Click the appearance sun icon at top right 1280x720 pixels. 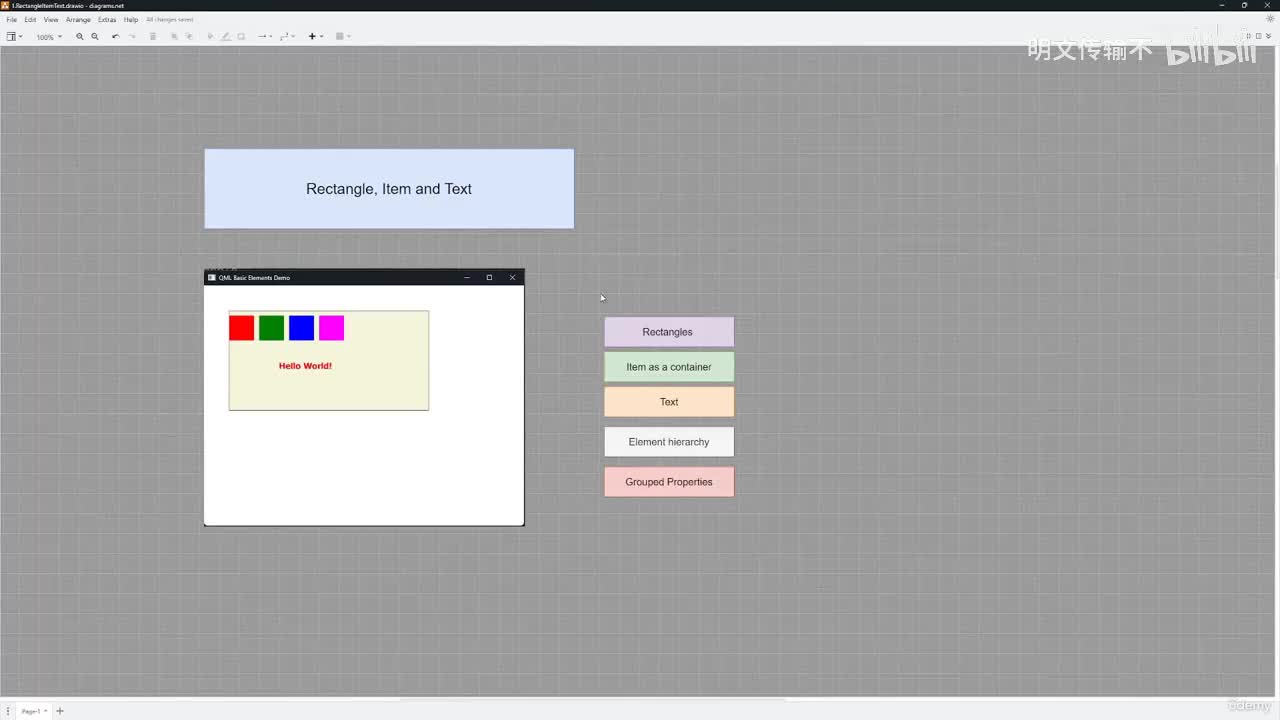click(1270, 19)
